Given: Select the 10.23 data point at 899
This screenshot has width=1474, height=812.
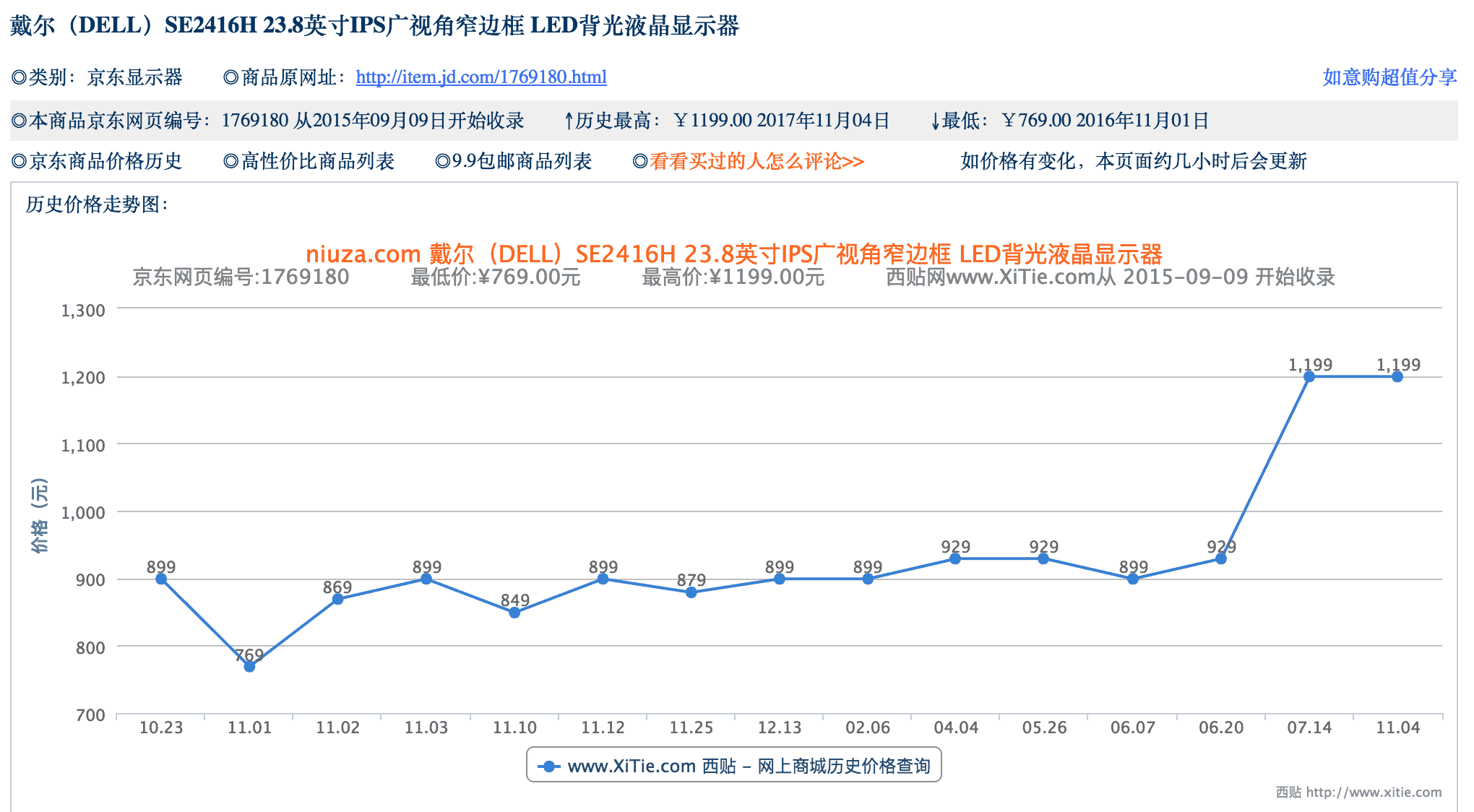Looking at the screenshot, I should [161, 579].
